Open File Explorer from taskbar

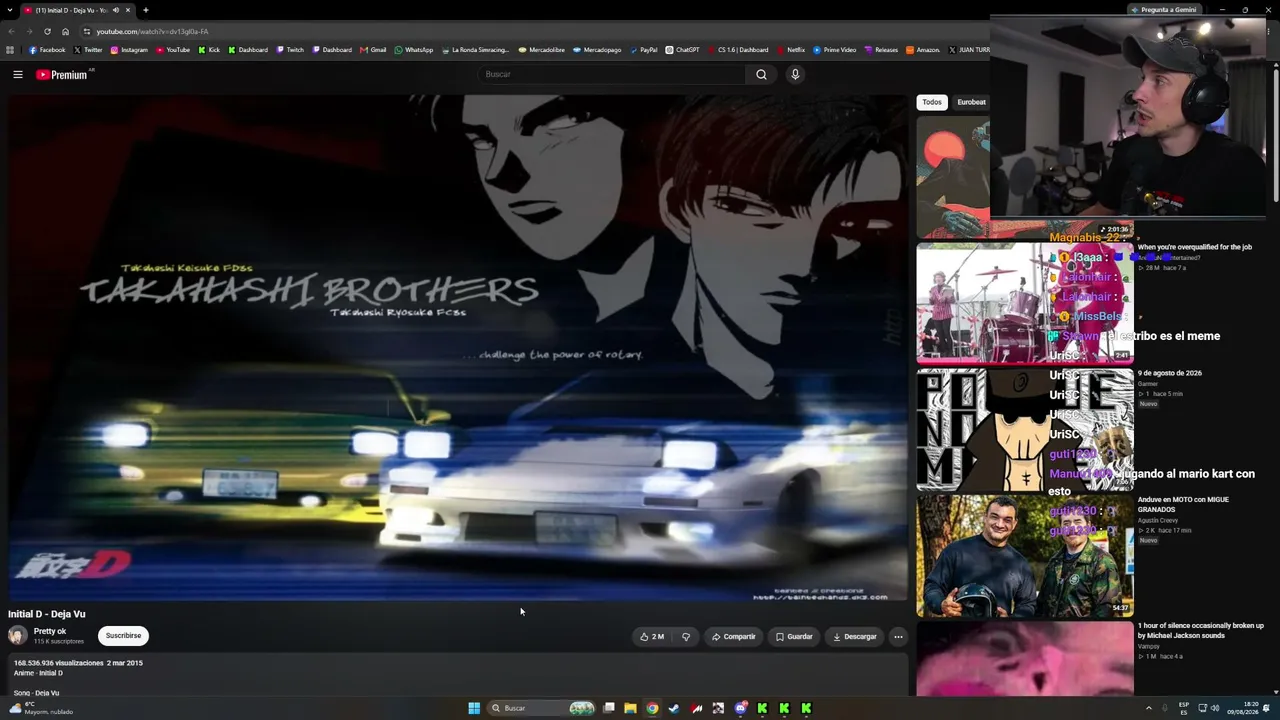630,708
